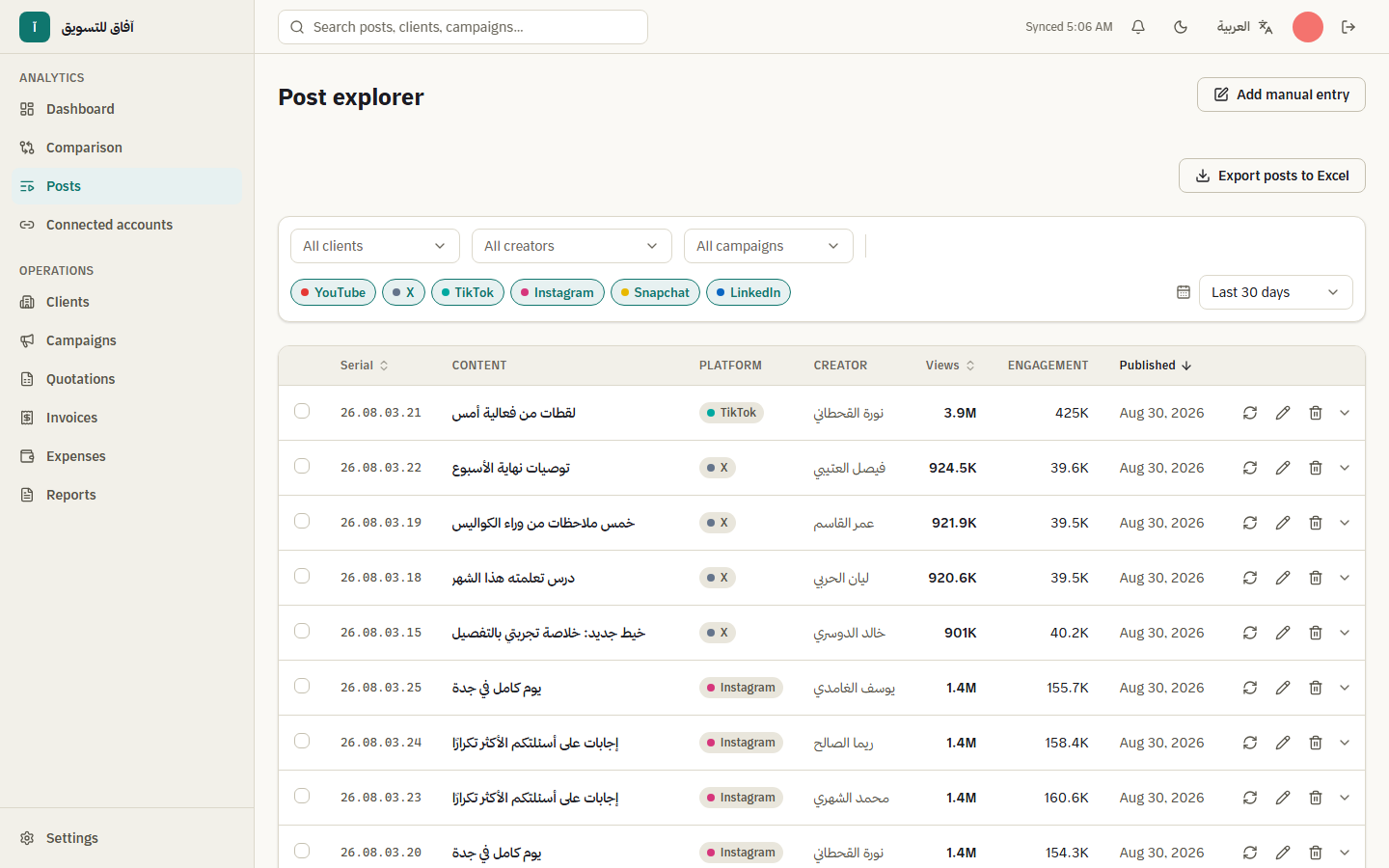Viewport: 1389px width, 868px height.
Task: Edit the post with serial 26.08.03.22
Action: 1283,468
